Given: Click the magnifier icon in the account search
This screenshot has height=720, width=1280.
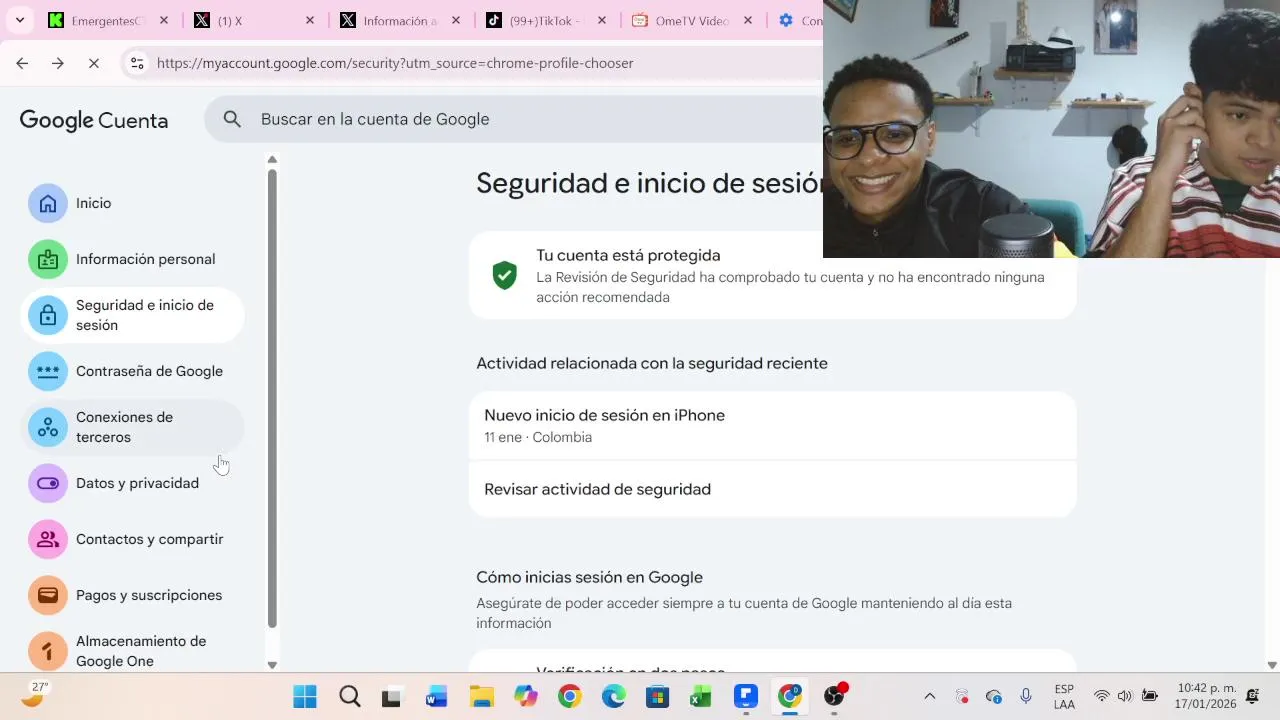Looking at the screenshot, I should click(x=232, y=119).
